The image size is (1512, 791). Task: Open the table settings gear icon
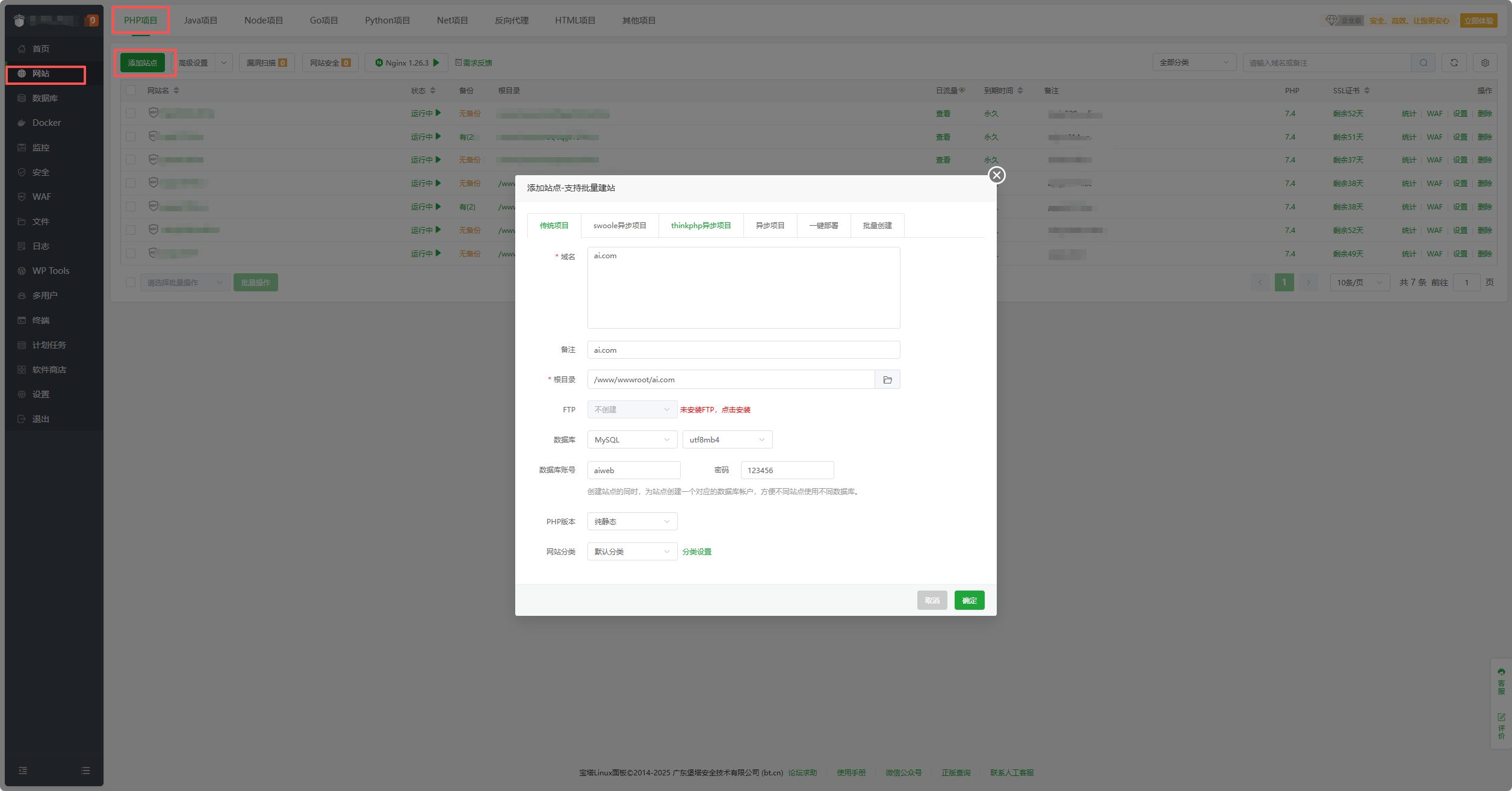(1485, 63)
